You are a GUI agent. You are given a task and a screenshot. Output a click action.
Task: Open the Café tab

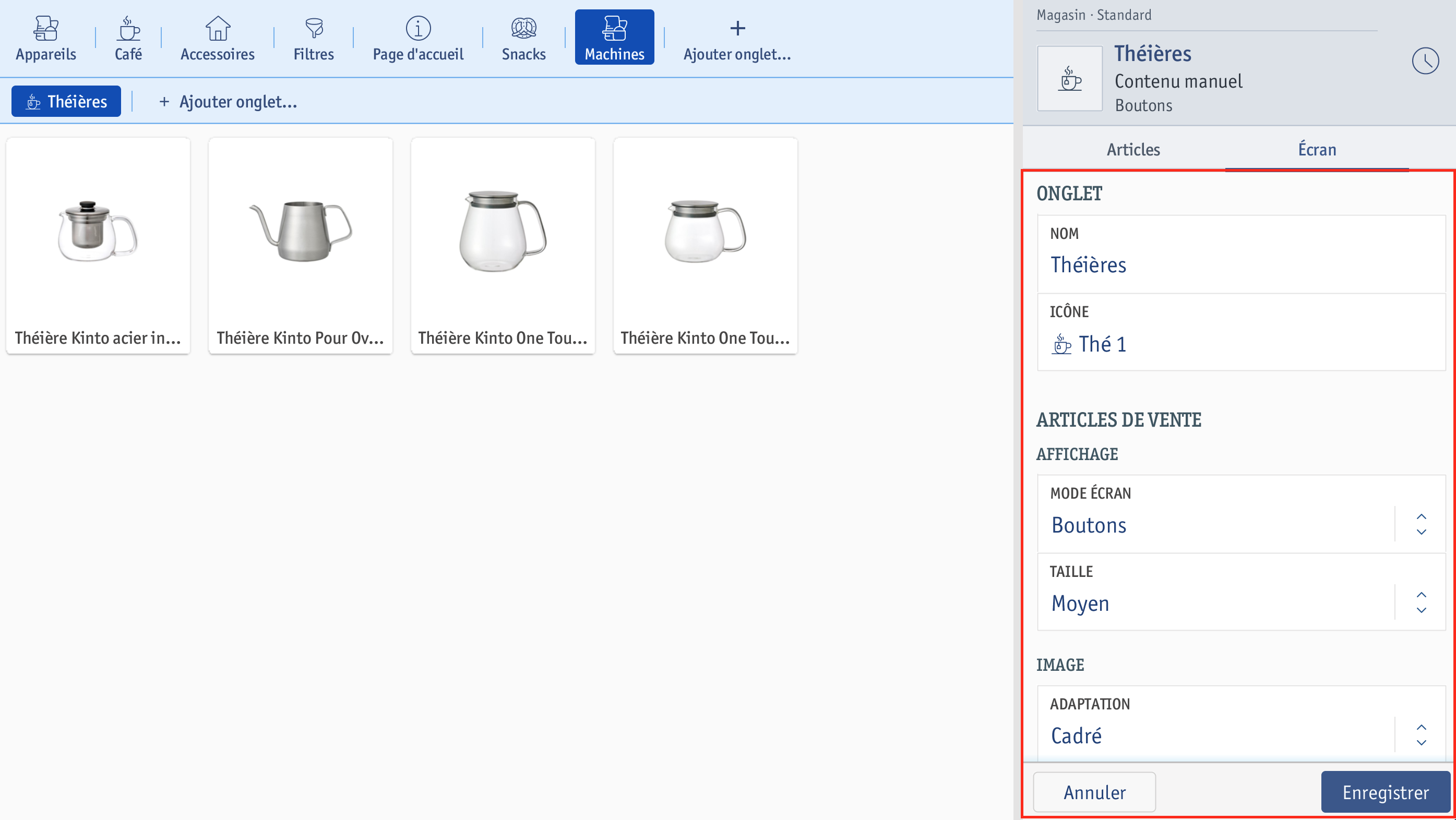(128, 38)
